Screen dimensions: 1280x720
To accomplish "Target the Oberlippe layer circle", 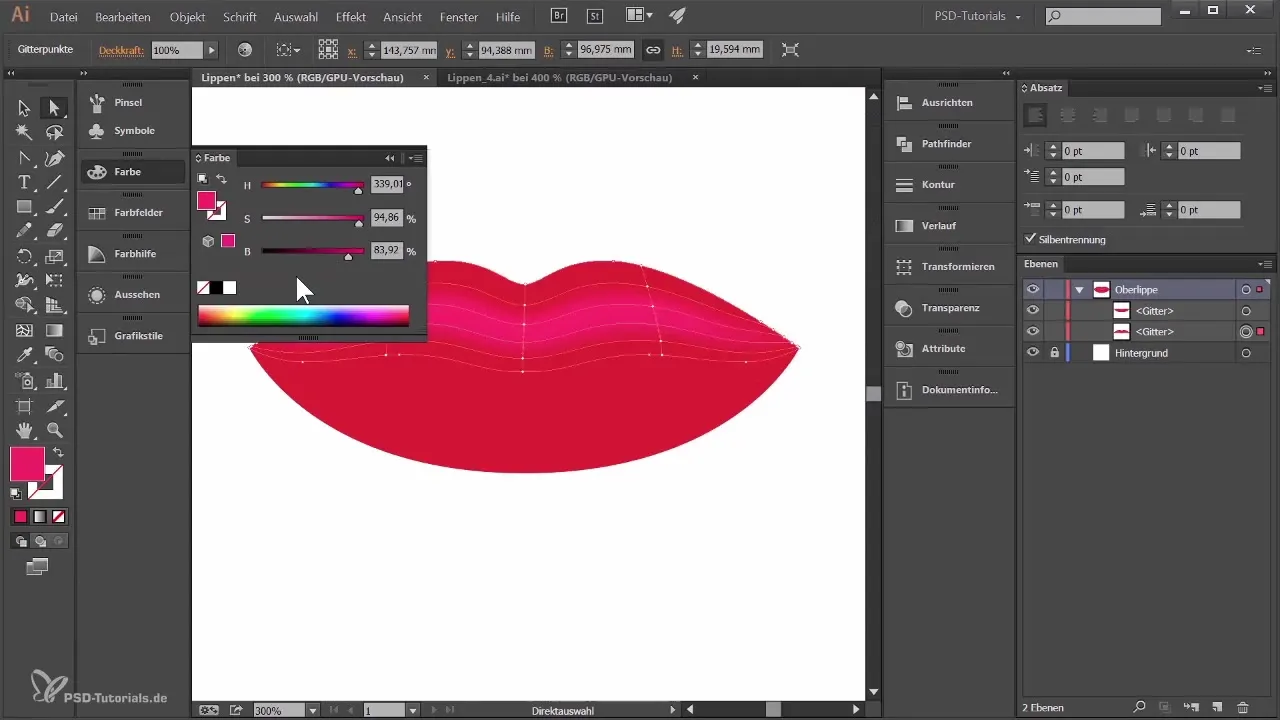I will [1246, 289].
